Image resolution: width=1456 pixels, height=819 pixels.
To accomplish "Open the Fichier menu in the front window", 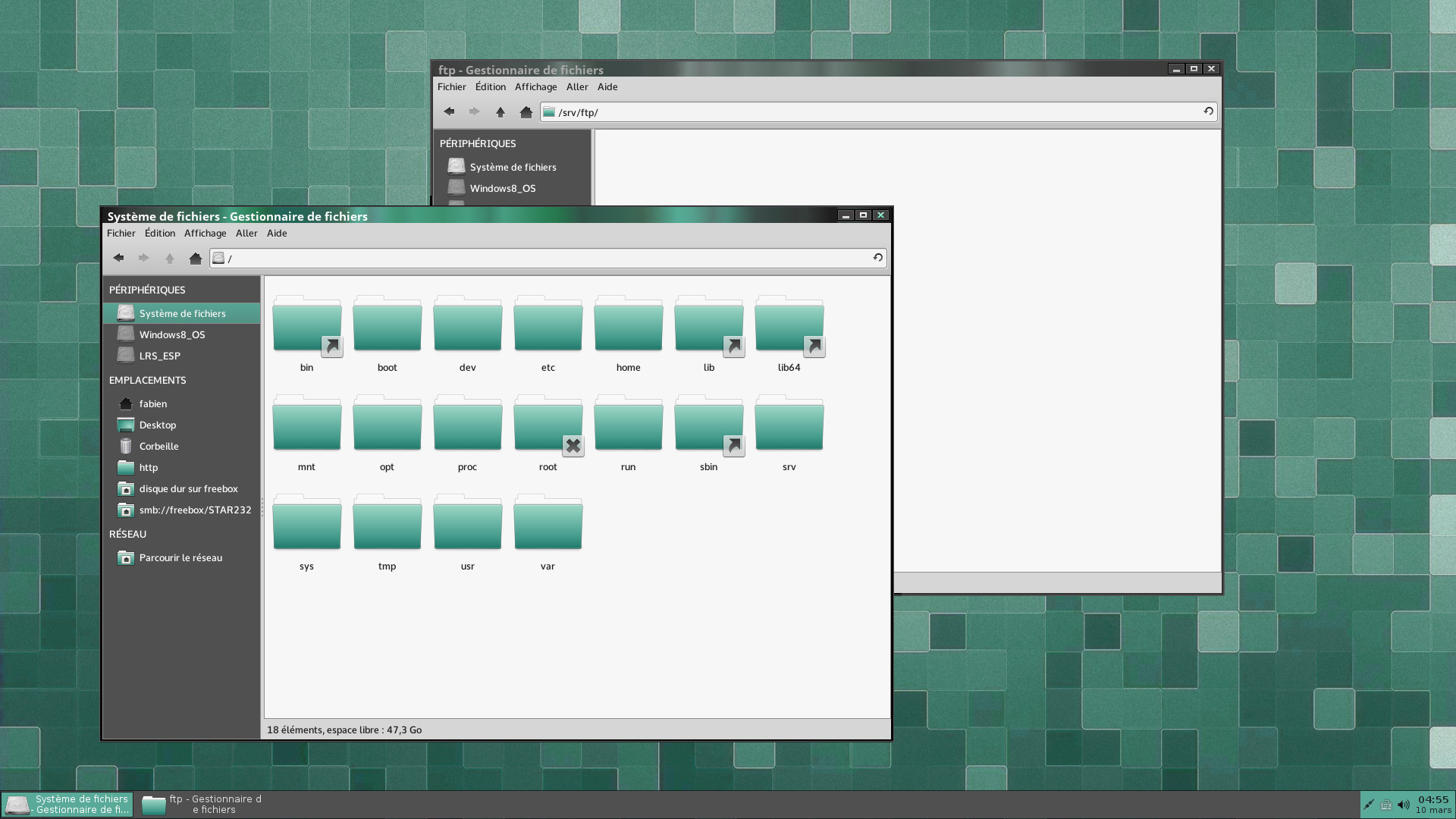I will (x=121, y=233).
